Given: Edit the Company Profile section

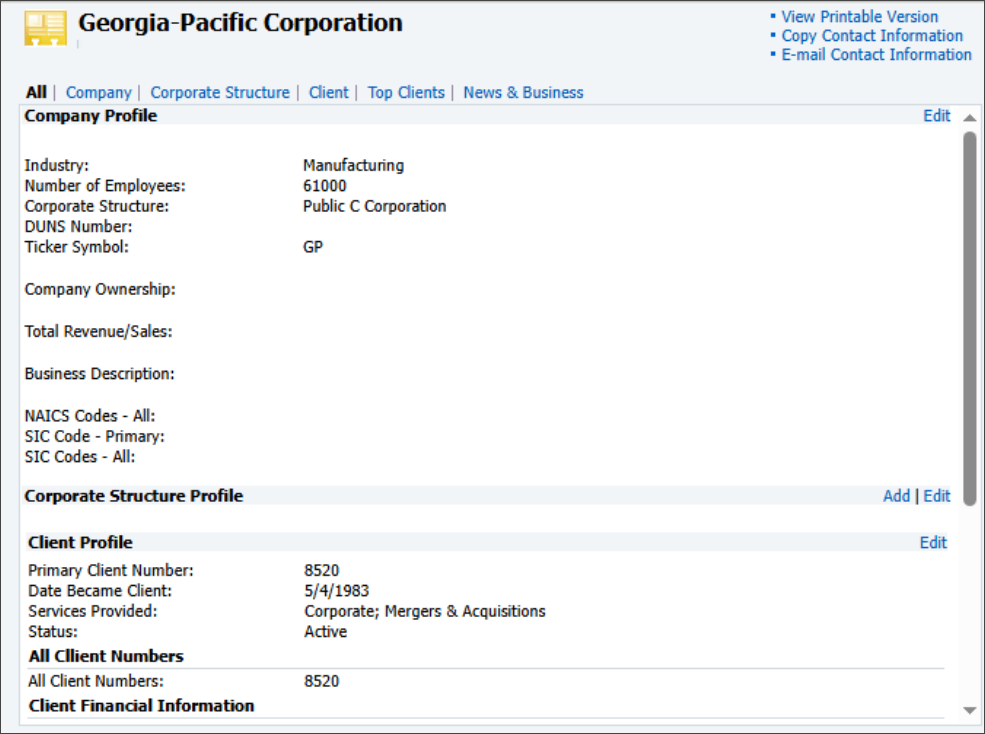Looking at the screenshot, I should [937, 116].
